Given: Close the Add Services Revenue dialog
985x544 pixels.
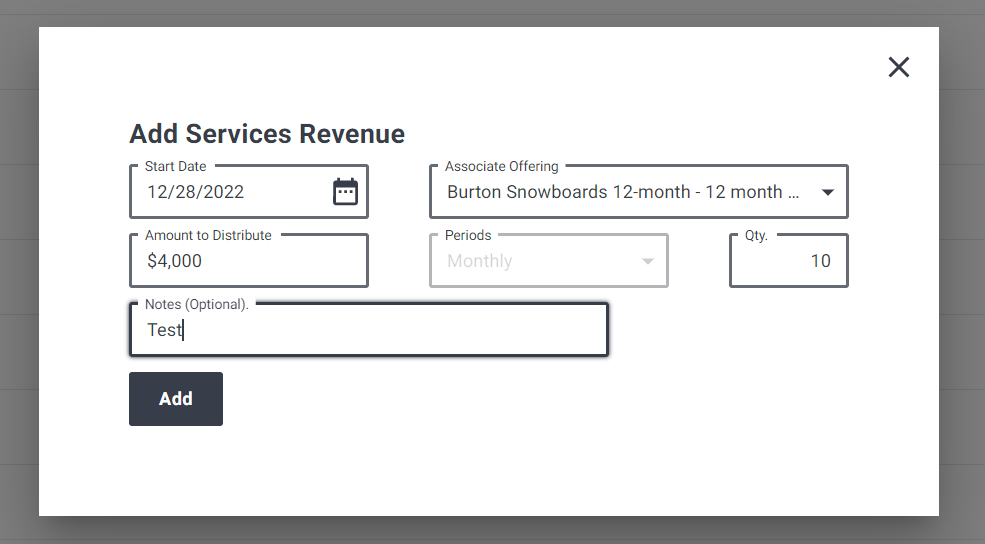Looking at the screenshot, I should click(898, 67).
